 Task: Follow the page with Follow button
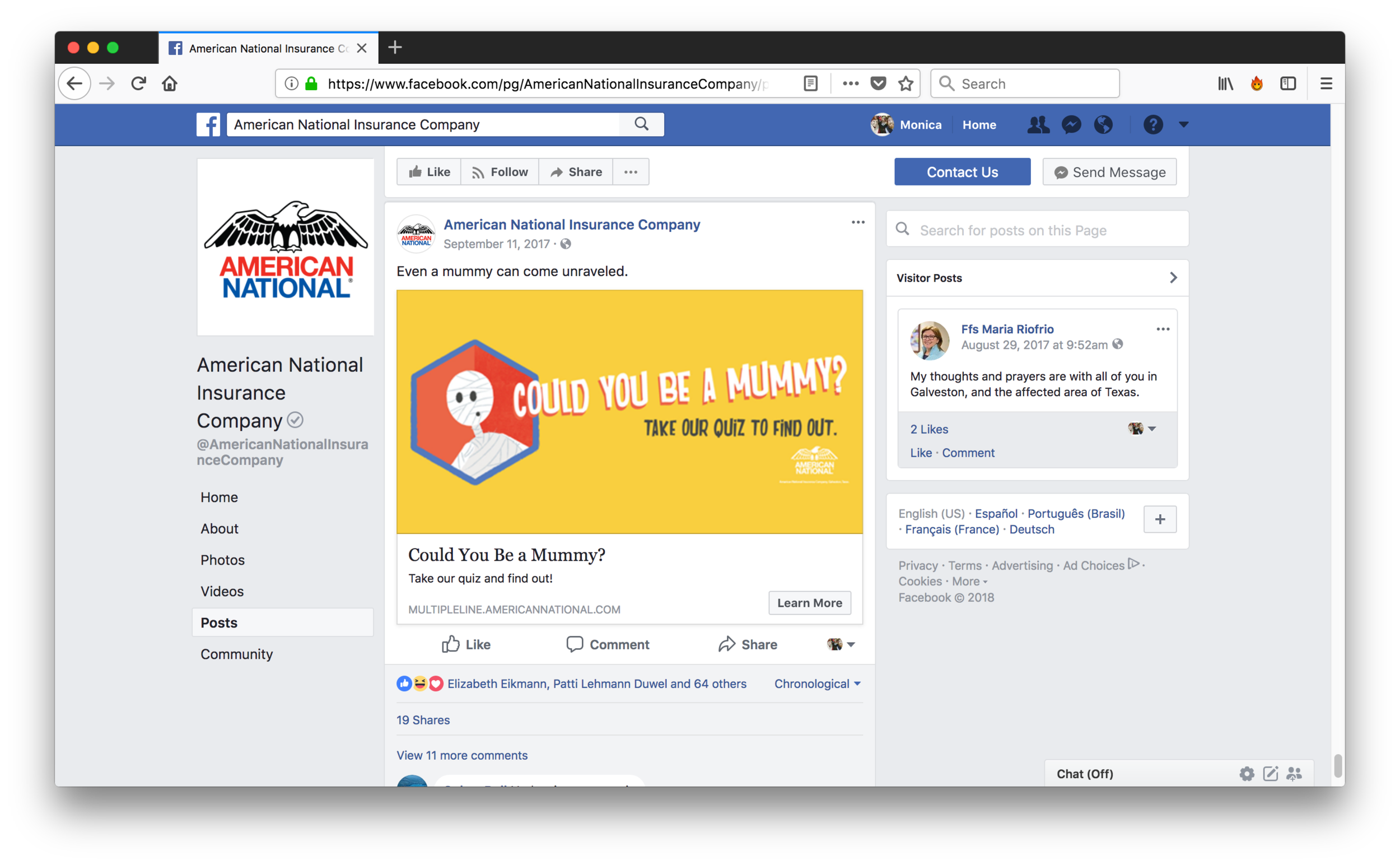click(500, 171)
